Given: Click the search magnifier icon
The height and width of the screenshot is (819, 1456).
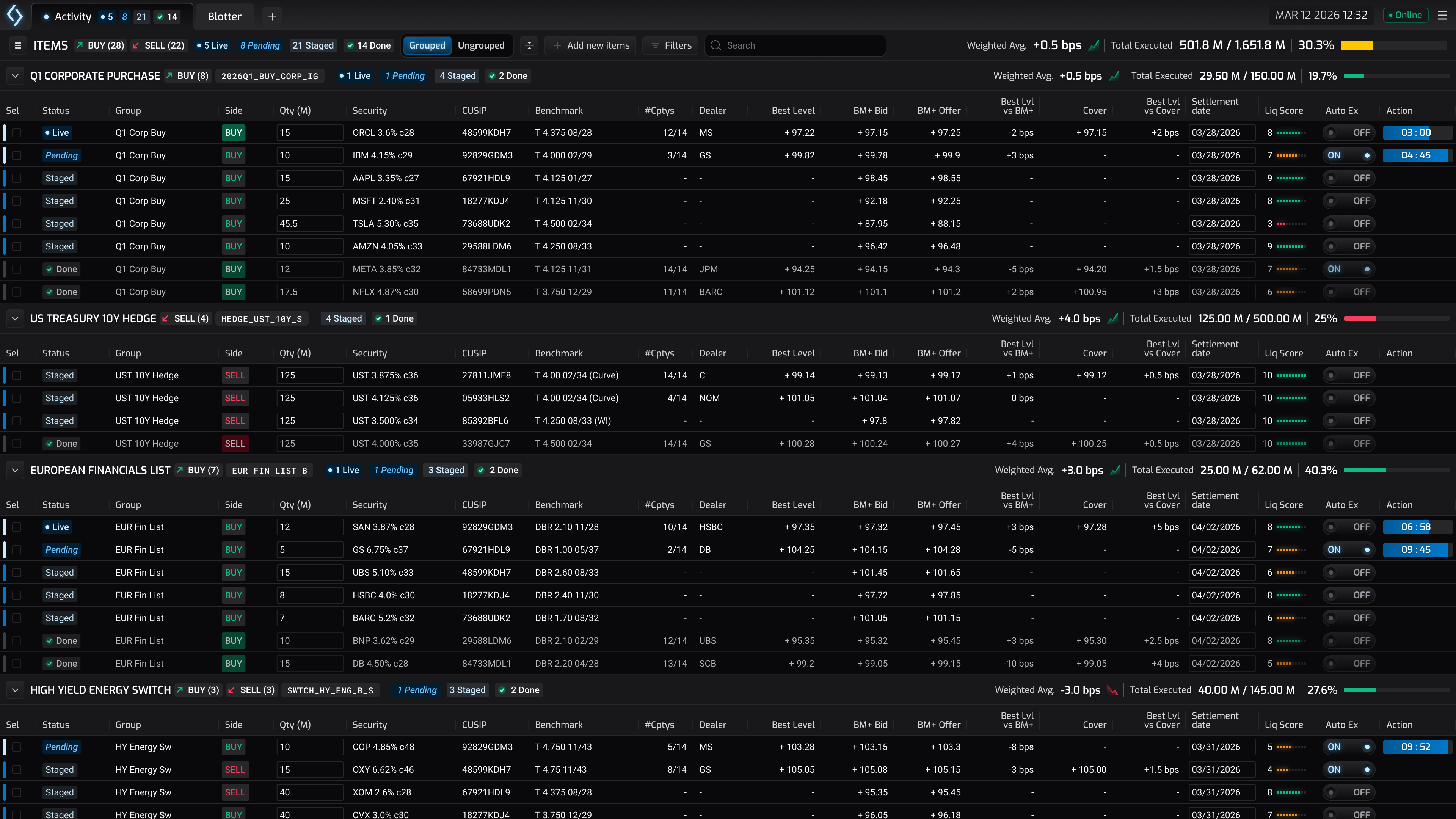Looking at the screenshot, I should tap(715, 45).
